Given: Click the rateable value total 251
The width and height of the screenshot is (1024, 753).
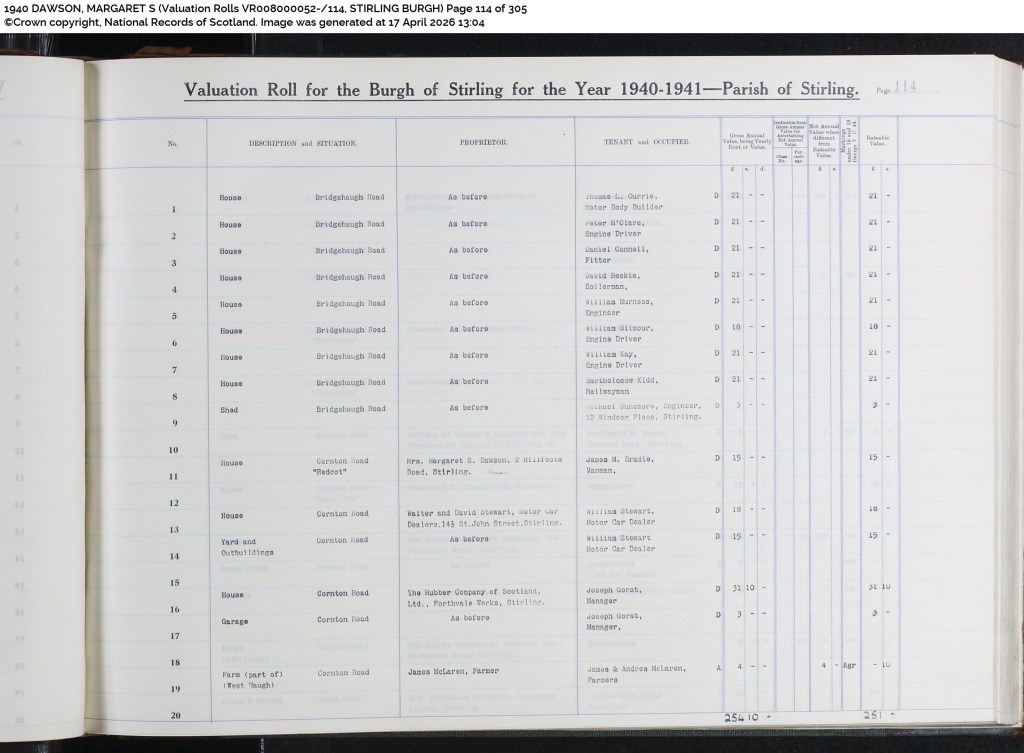Looking at the screenshot, I should coord(879,715).
